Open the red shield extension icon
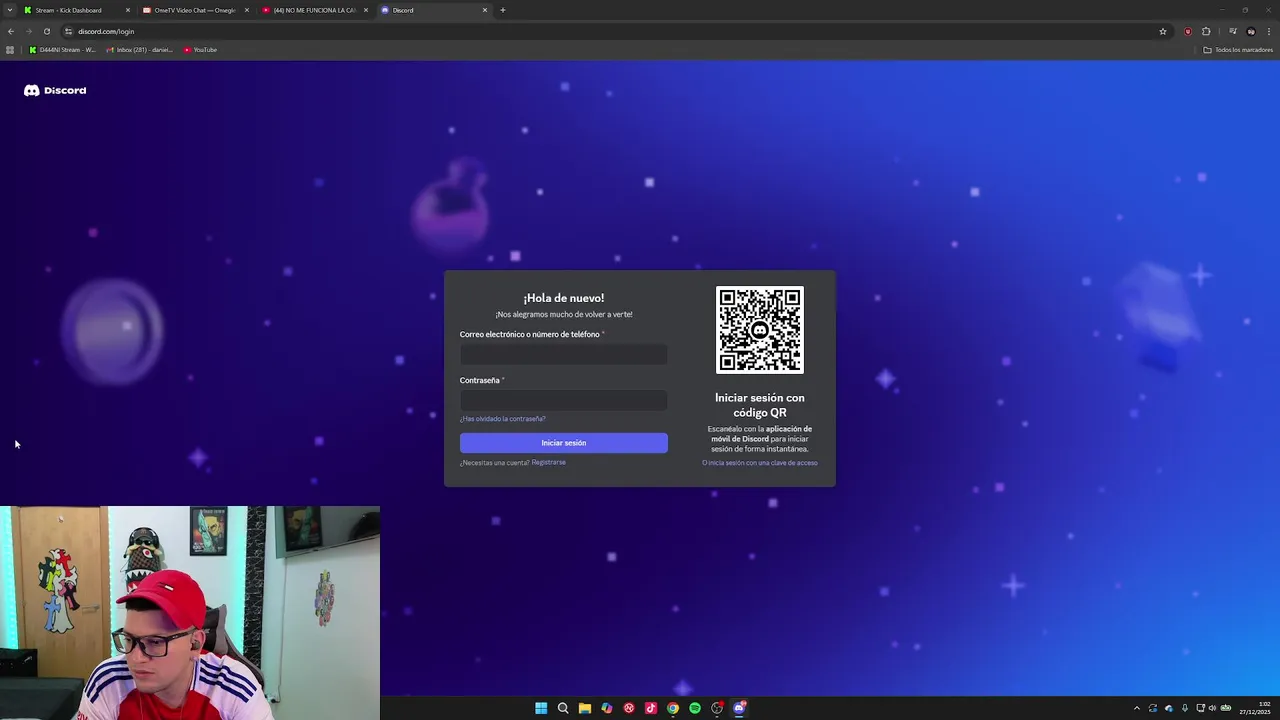The height and width of the screenshot is (720, 1280). (1188, 31)
